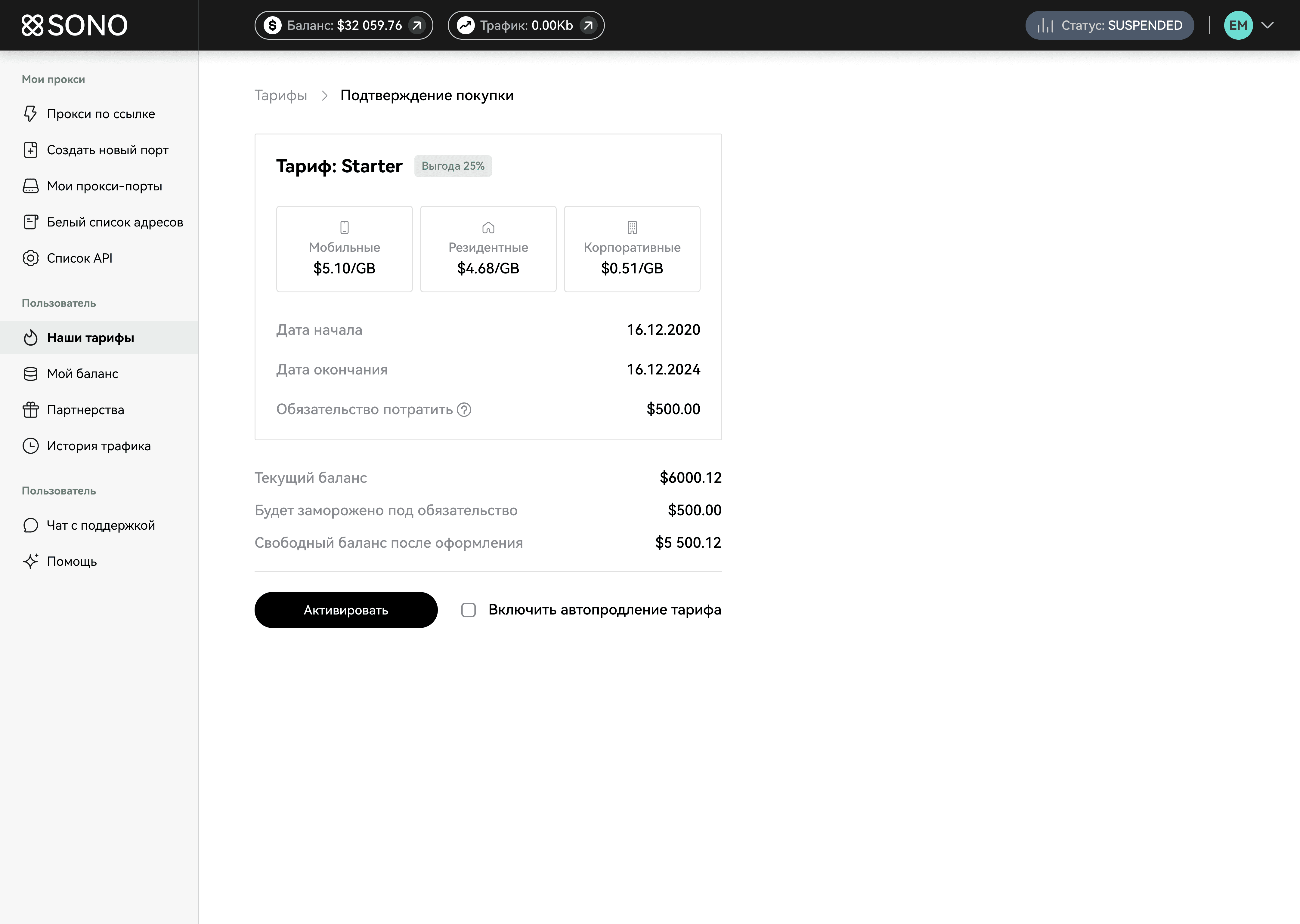Open Чат с поддержкой in the sidebar
1300x924 pixels.
(x=100, y=525)
